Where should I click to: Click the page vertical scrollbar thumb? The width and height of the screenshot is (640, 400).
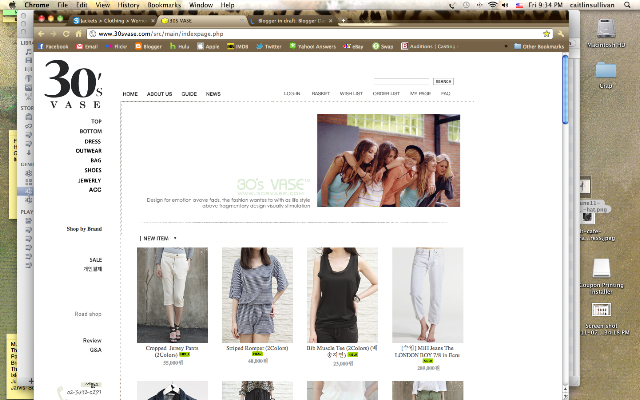(565, 89)
